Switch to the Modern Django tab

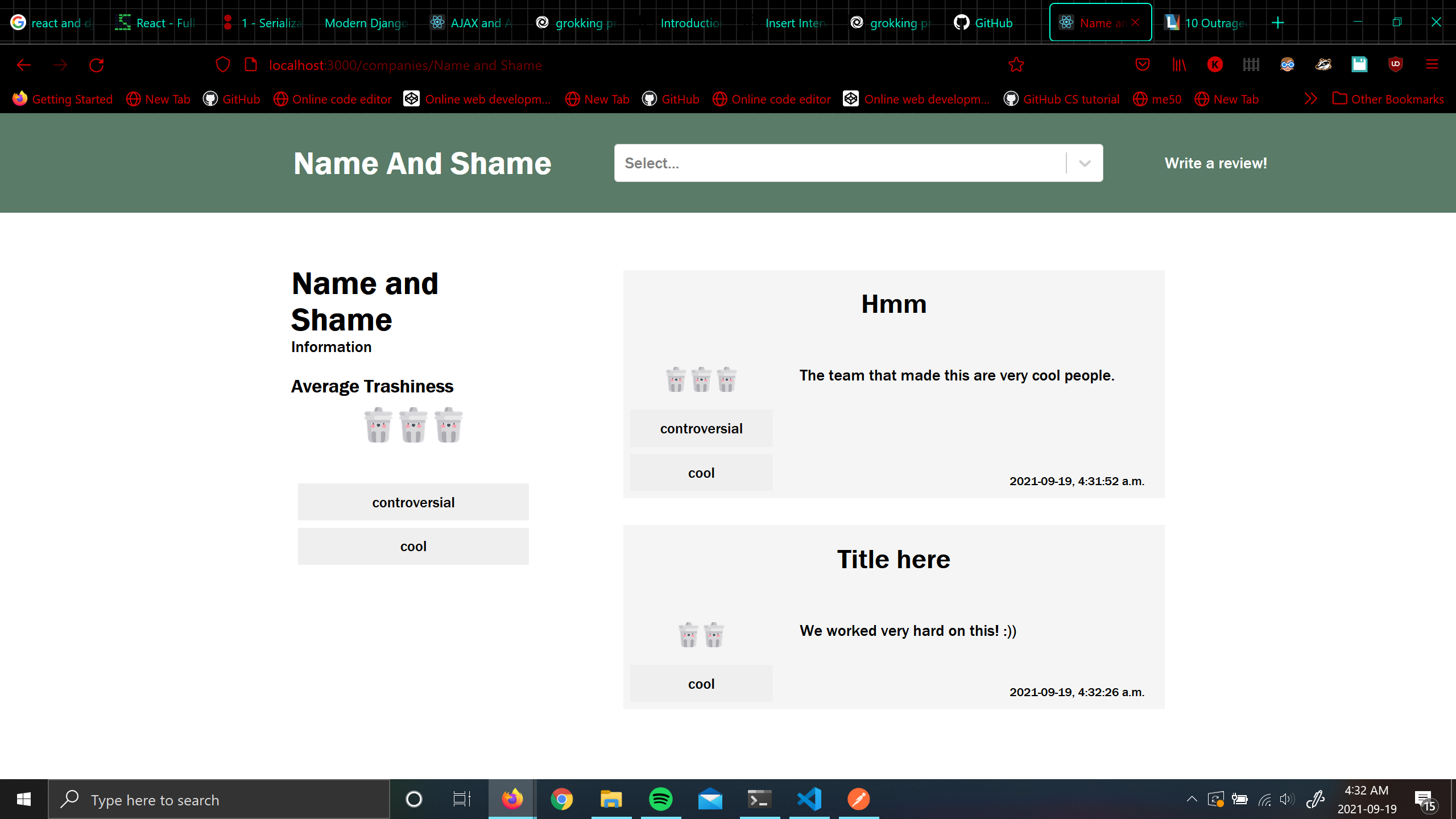[x=366, y=23]
